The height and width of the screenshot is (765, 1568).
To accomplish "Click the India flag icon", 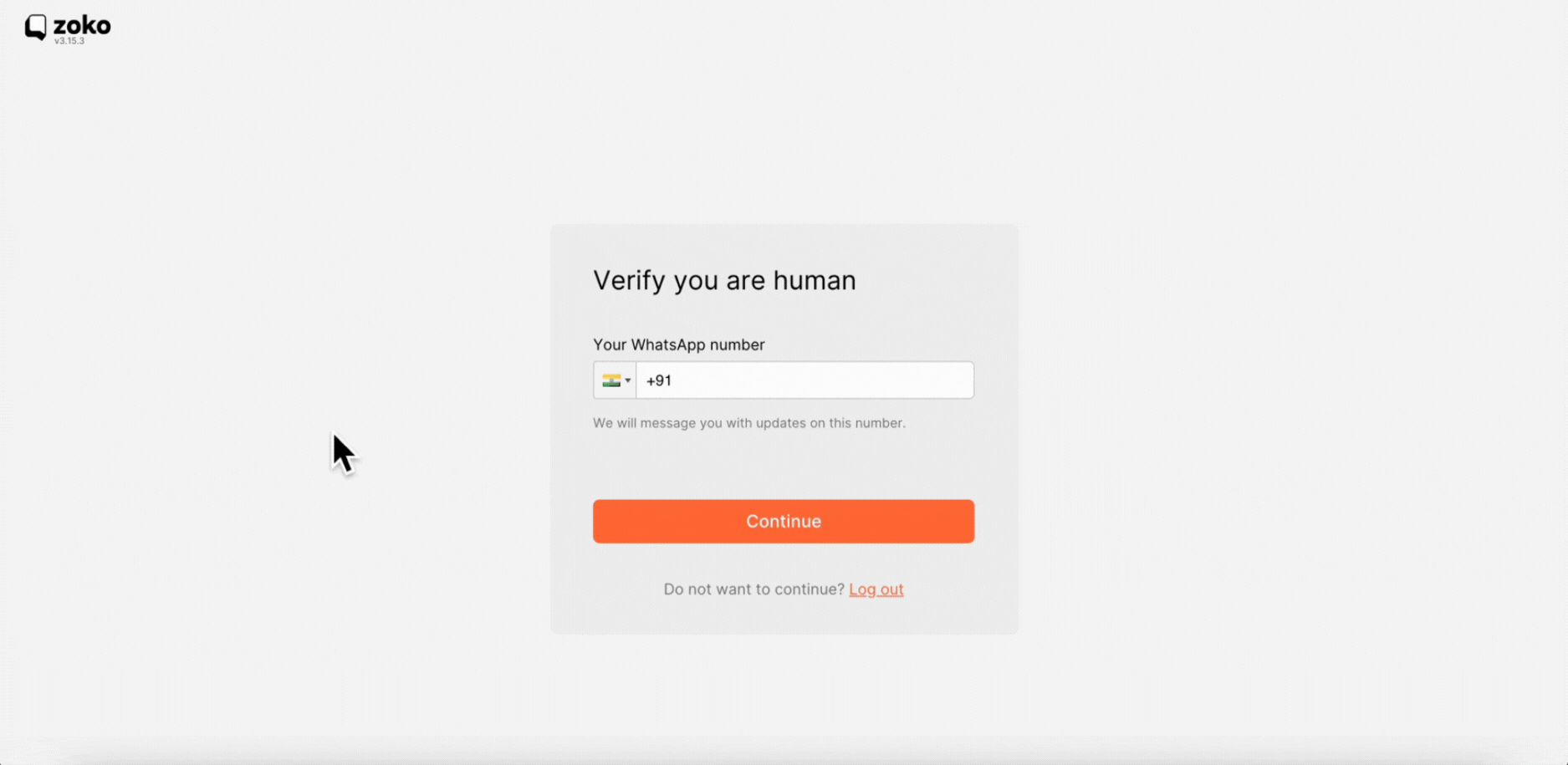I will (611, 380).
